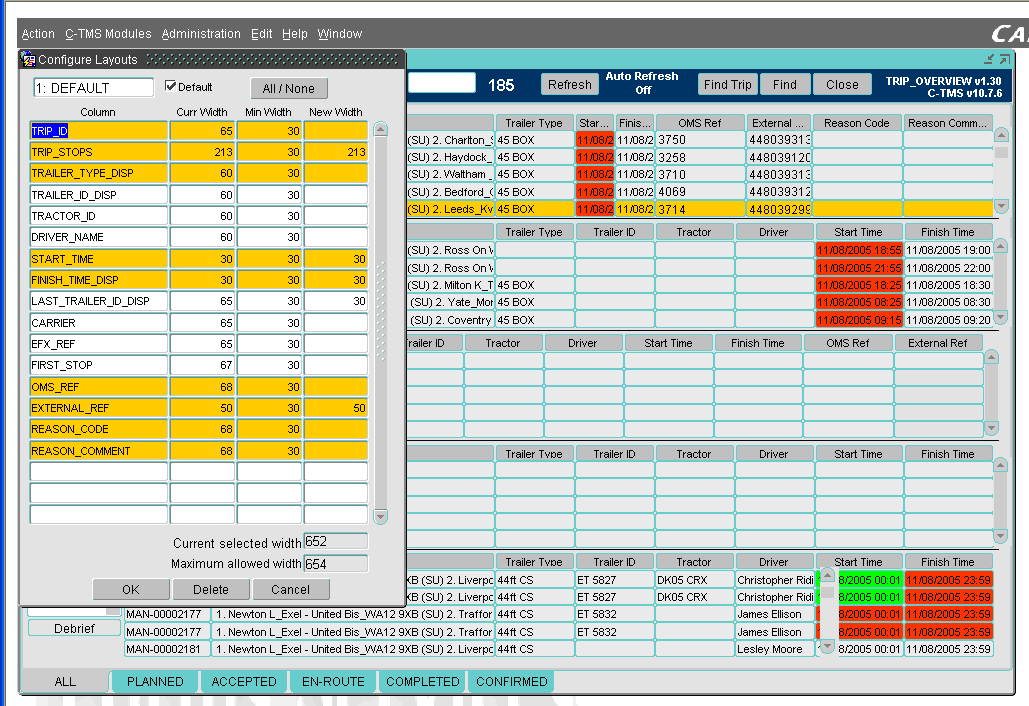
Task: Open the Edit menu
Action: click(261, 33)
